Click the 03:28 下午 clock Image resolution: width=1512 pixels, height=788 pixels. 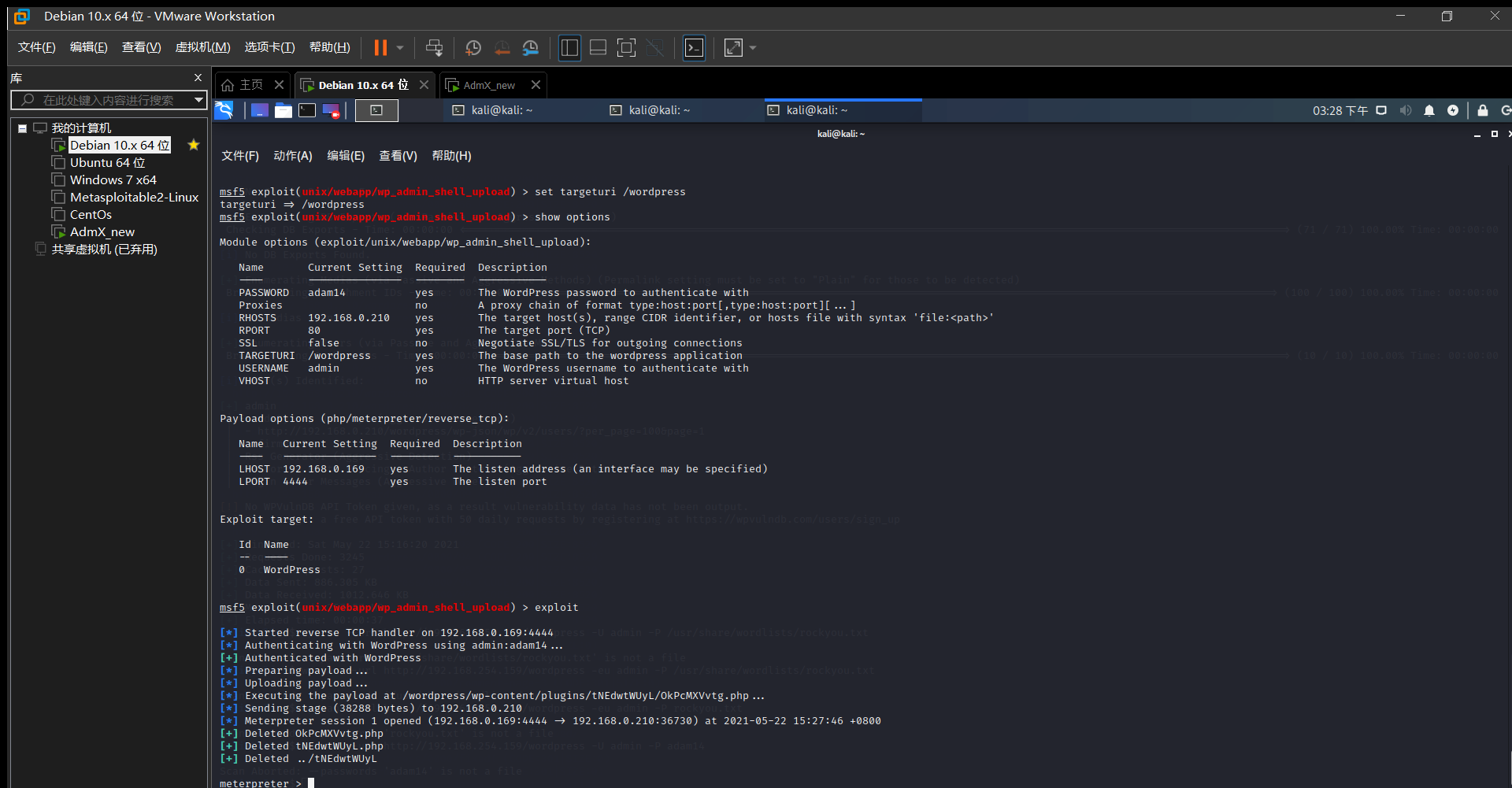(x=1340, y=110)
